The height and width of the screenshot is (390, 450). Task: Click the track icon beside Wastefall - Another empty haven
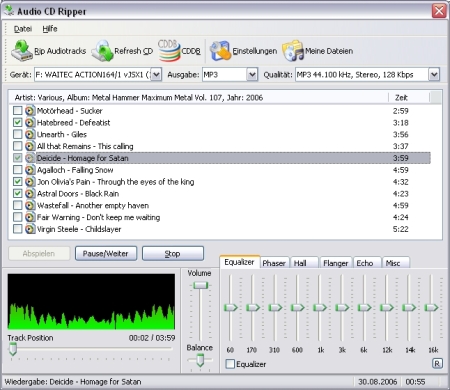click(30, 205)
